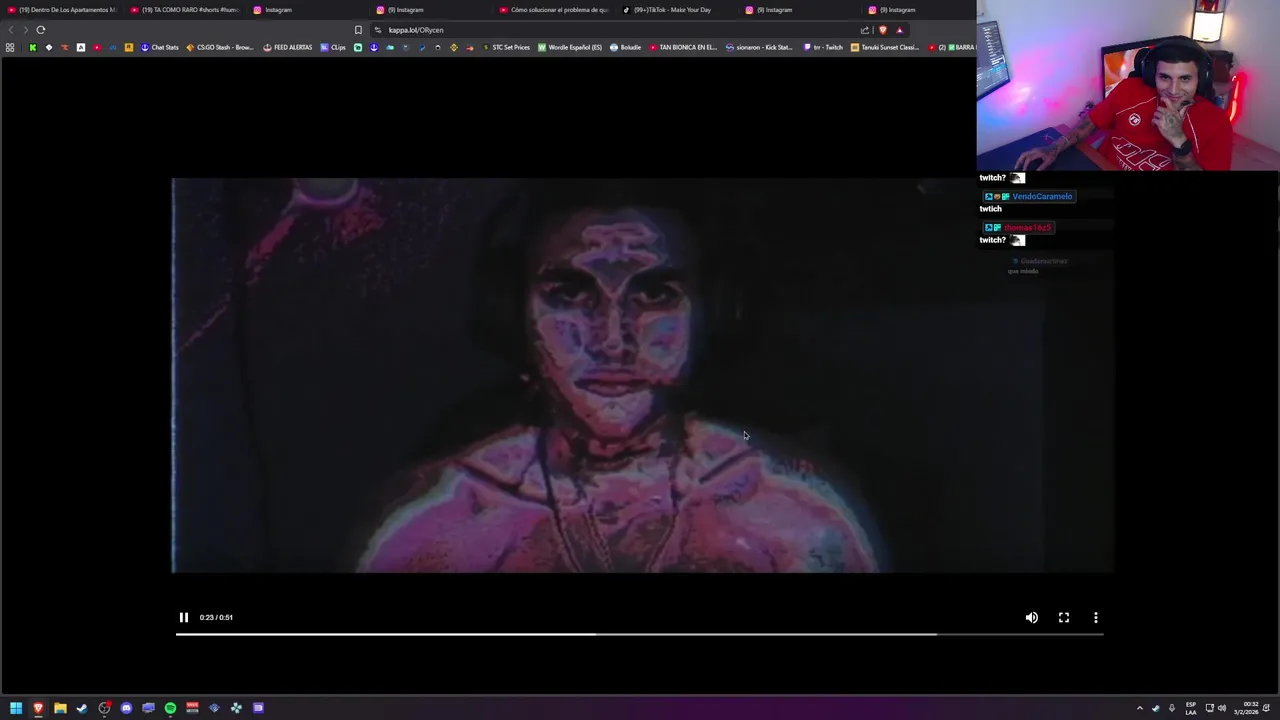This screenshot has height=720, width=1280.
Task: Enter fullscreen on the video
Action: tap(1064, 618)
